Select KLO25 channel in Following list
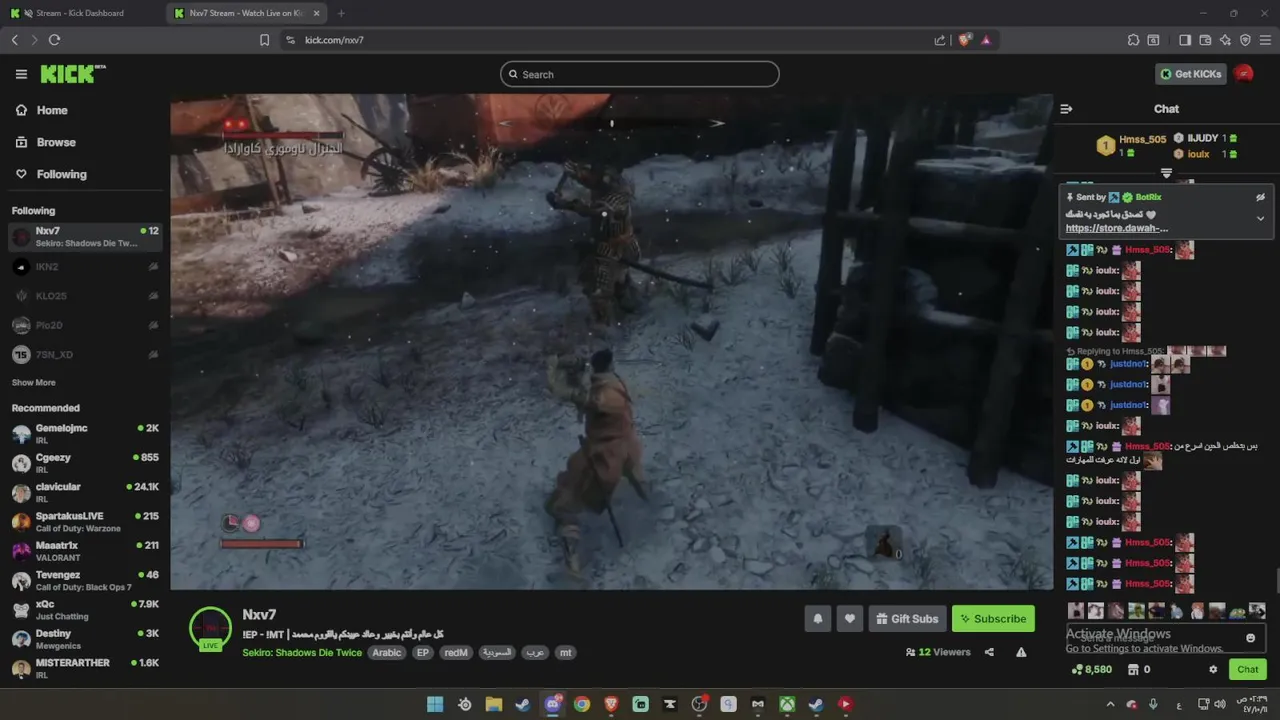 (85, 296)
